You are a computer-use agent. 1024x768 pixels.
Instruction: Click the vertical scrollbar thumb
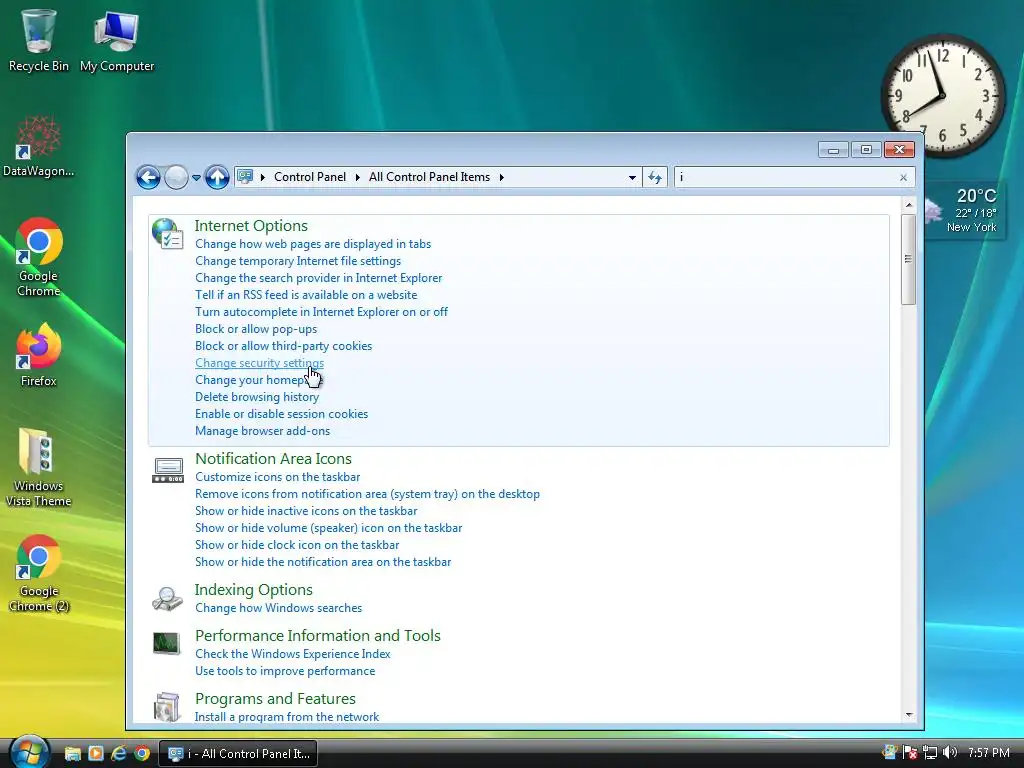[908, 259]
